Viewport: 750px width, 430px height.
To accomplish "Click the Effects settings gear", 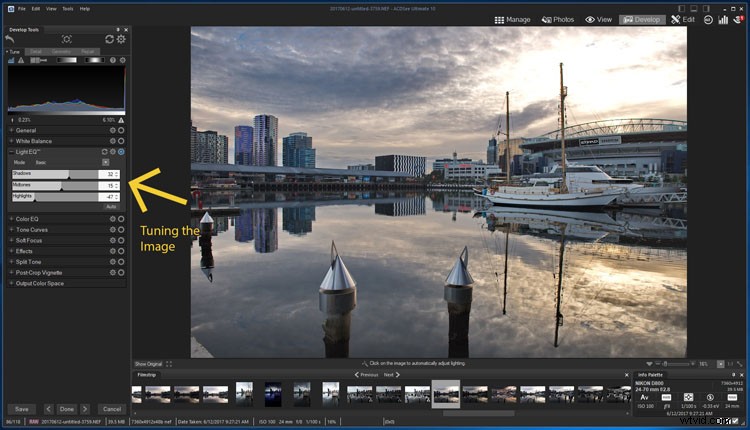I will pyautogui.click(x=113, y=251).
